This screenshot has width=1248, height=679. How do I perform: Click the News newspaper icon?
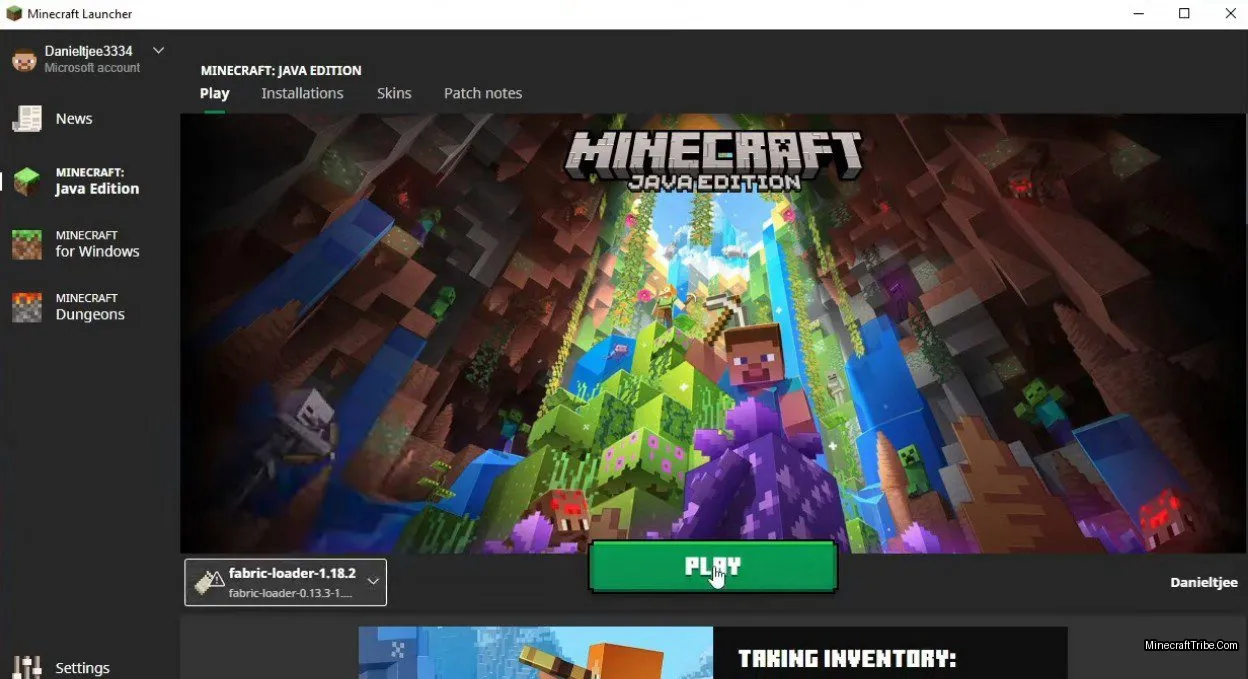pos(27,119)
